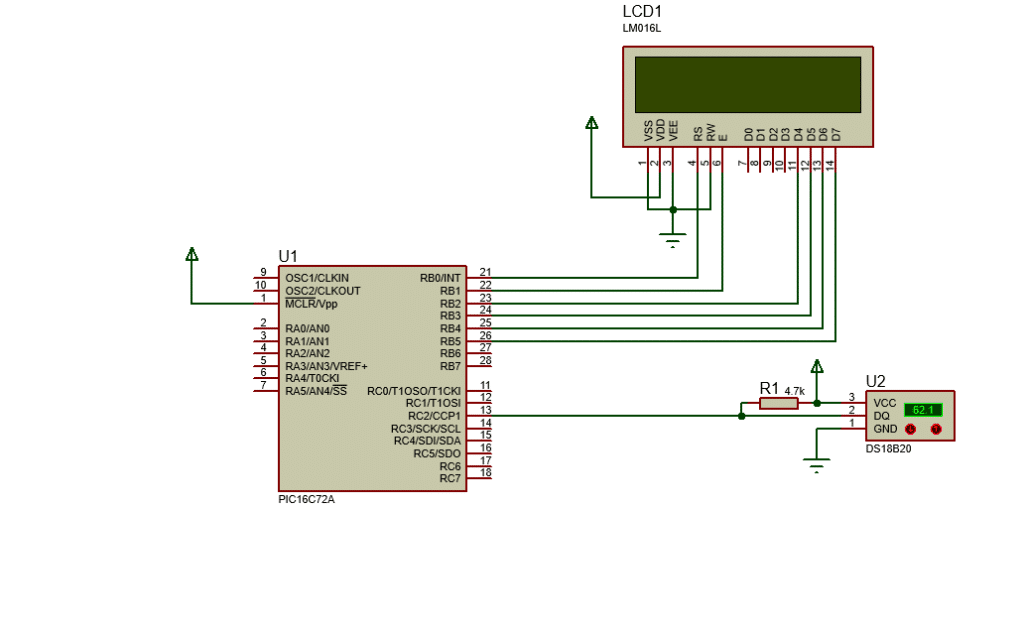This screenshot has height=635, width=1024.
Task: Click the PIC16C72A part name label
Action: pos(306,499)
